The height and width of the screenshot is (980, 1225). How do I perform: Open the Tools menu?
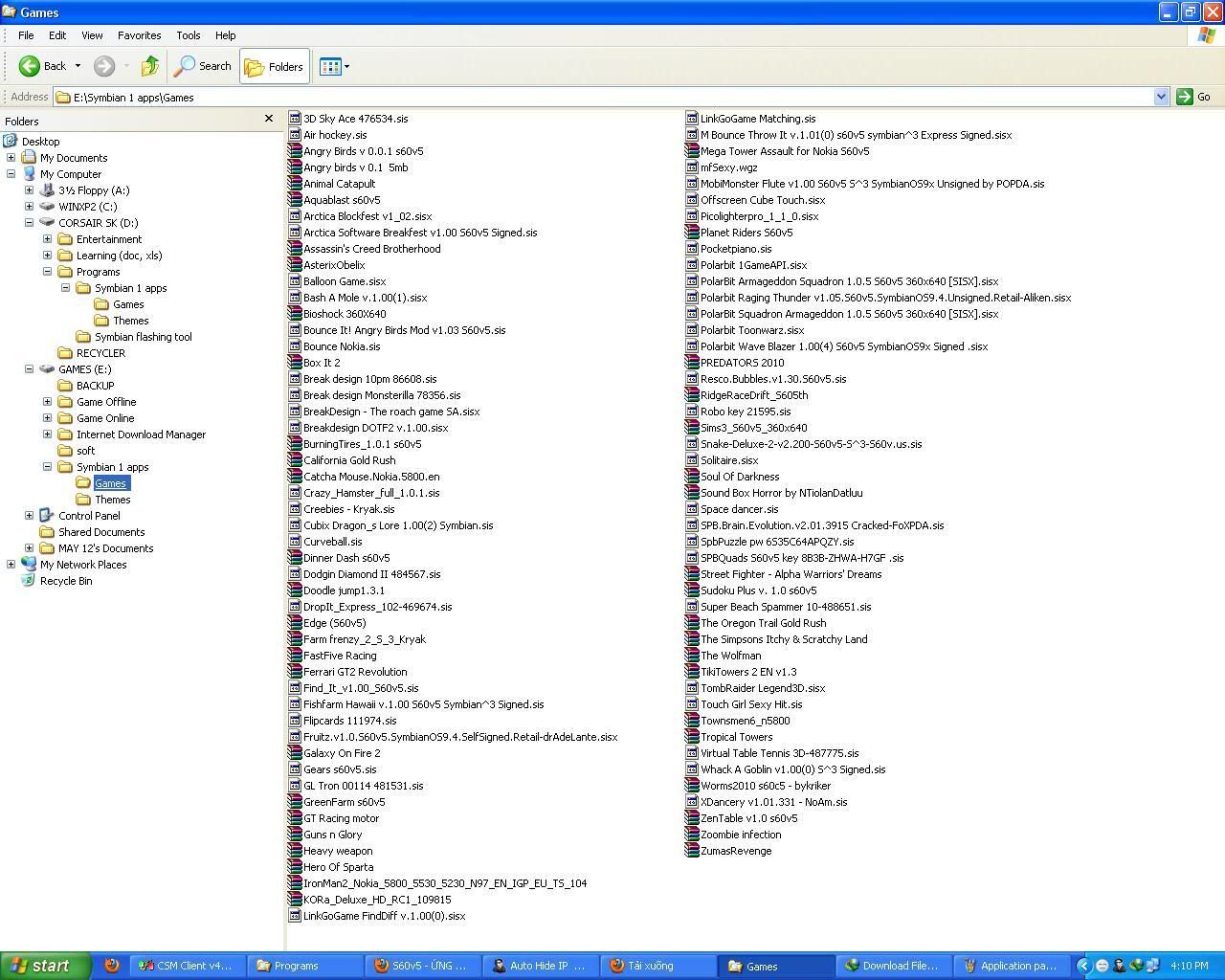[188, 35]
